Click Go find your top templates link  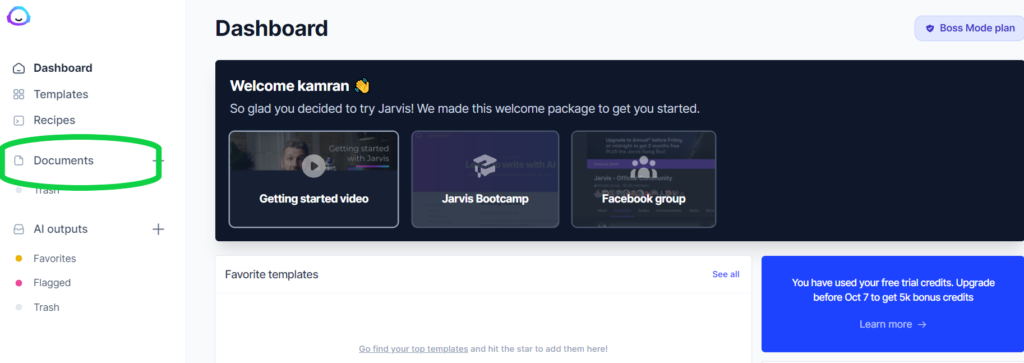click(x=413, y=349)
